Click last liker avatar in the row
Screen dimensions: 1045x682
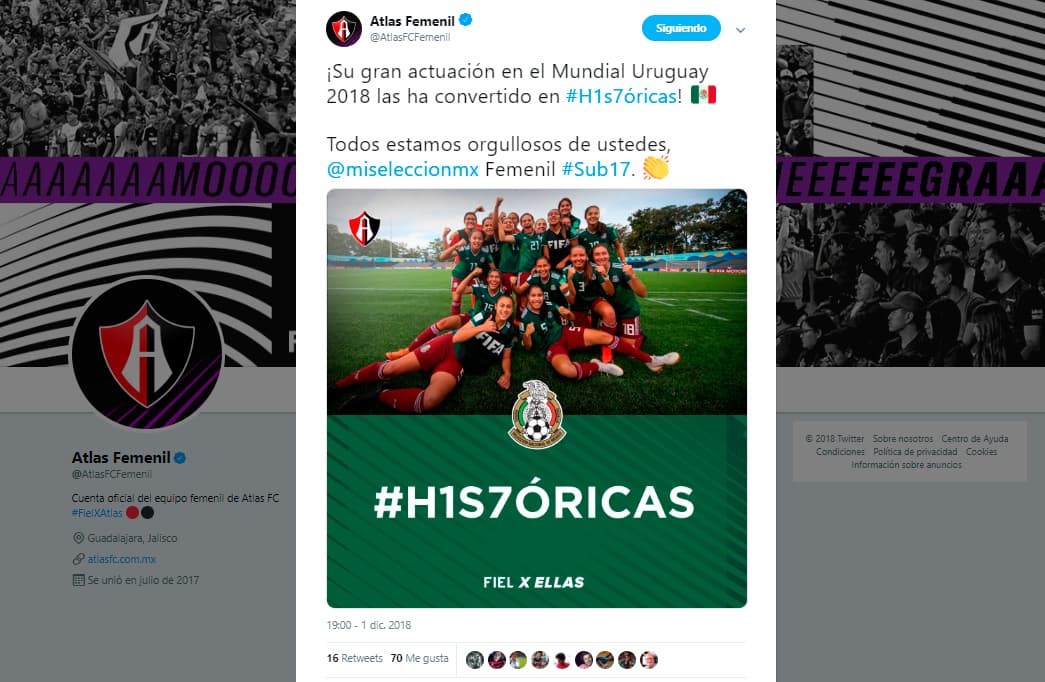click(x=649, y=660)
